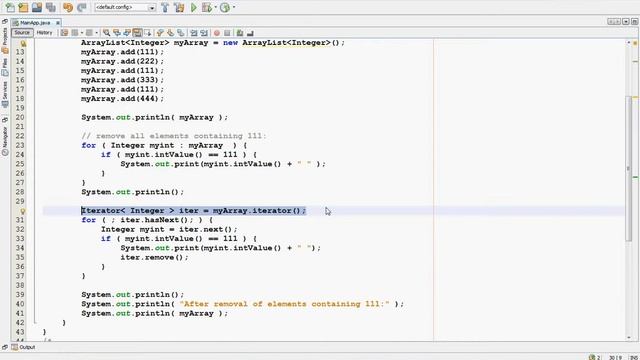This screenshot has width=640, height=360.
Task: Click vertical scrollbar up arrow
Action: 629,42
